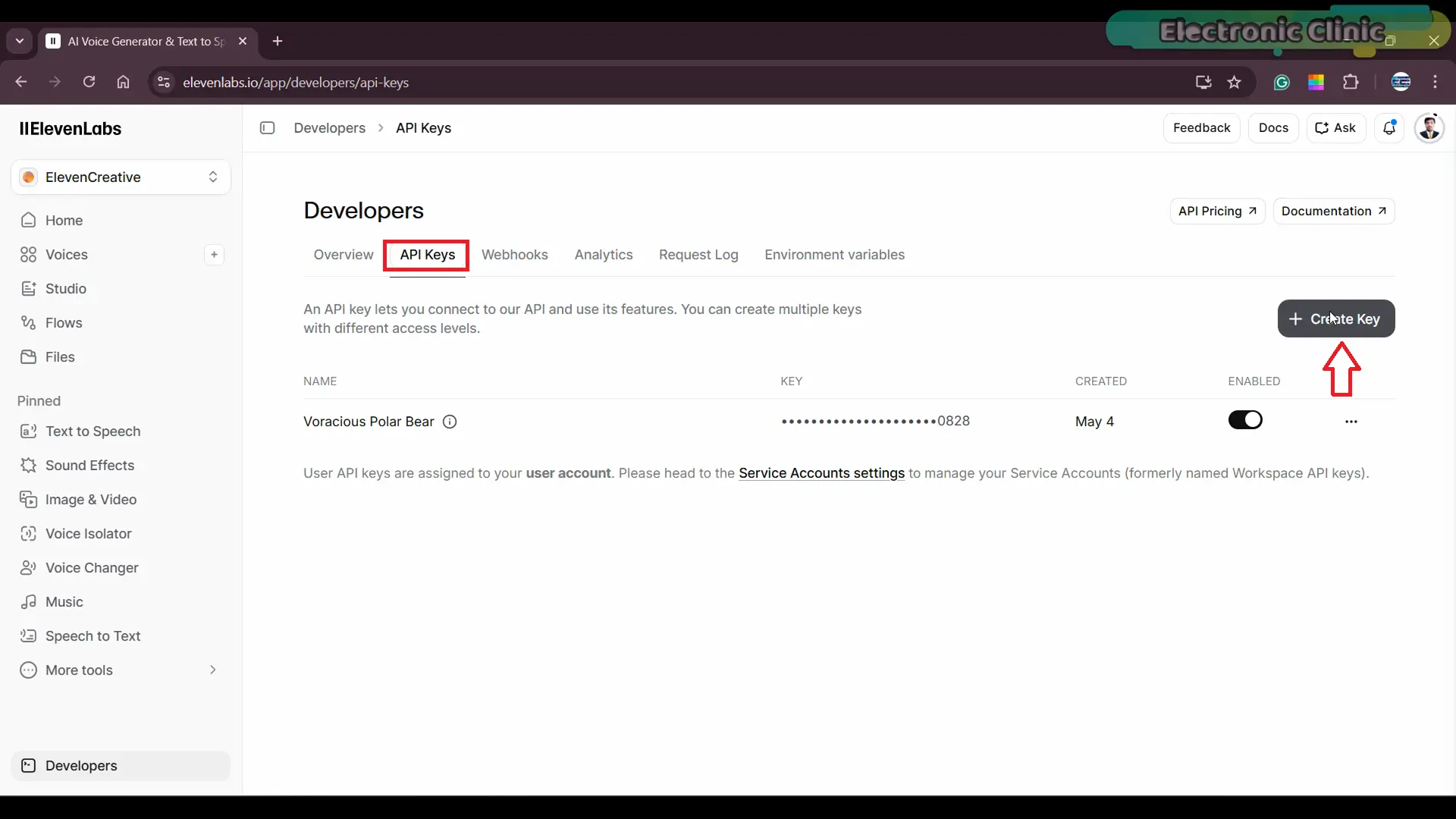Click the Voracious Polar Bear key name
The image size is (1456, 819).
point(369,422)
